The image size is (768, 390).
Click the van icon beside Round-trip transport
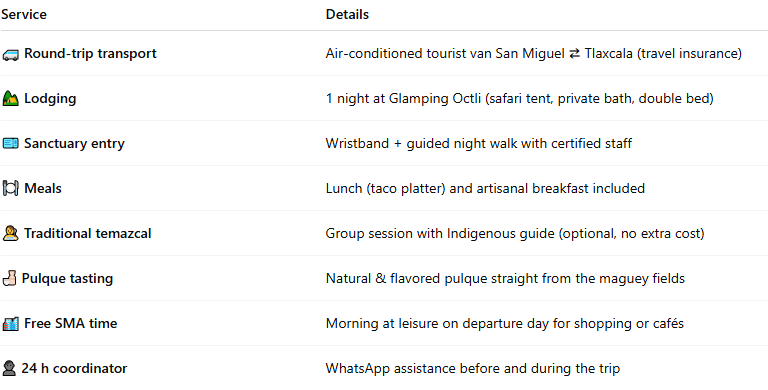(10, 54)
